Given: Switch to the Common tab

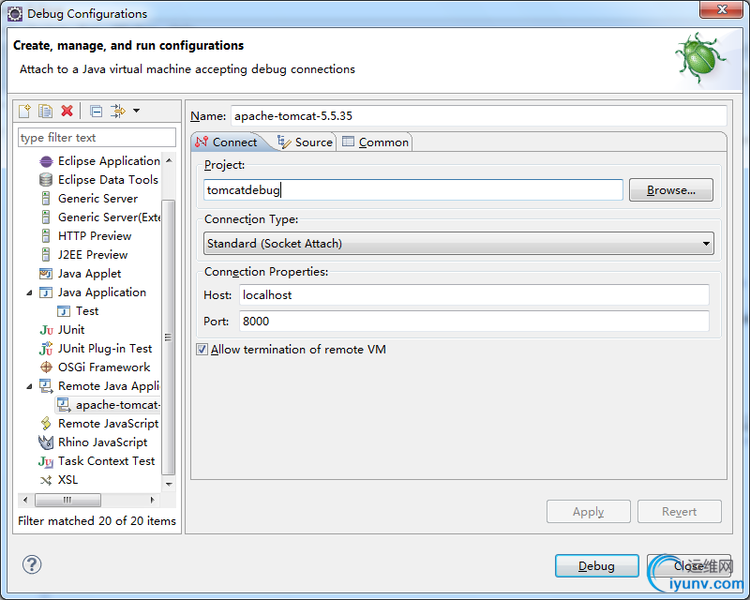Looking at the screenshot, I should point(375,142).
